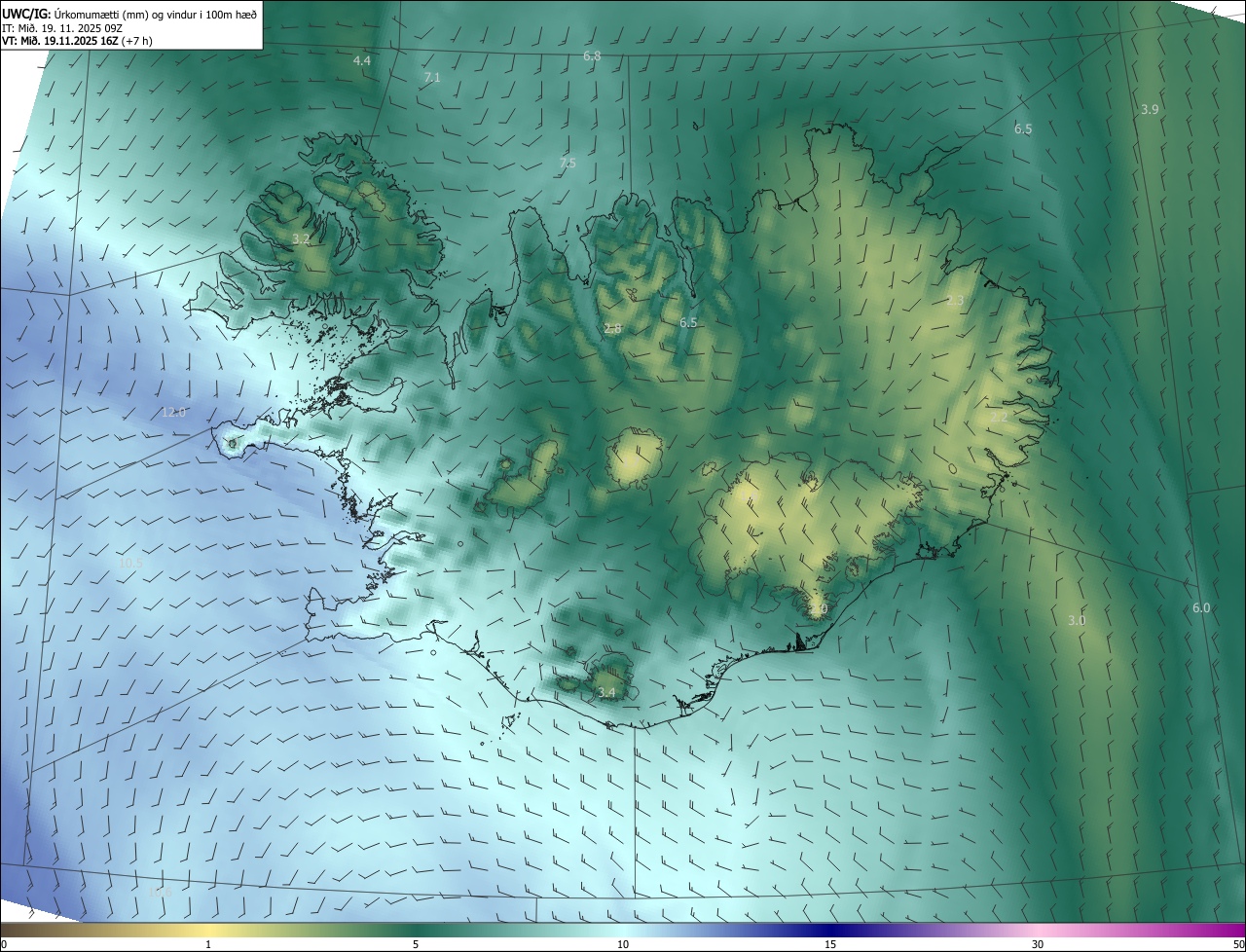
Task: Click the 2.3 value label on the map
Action: 955,301
